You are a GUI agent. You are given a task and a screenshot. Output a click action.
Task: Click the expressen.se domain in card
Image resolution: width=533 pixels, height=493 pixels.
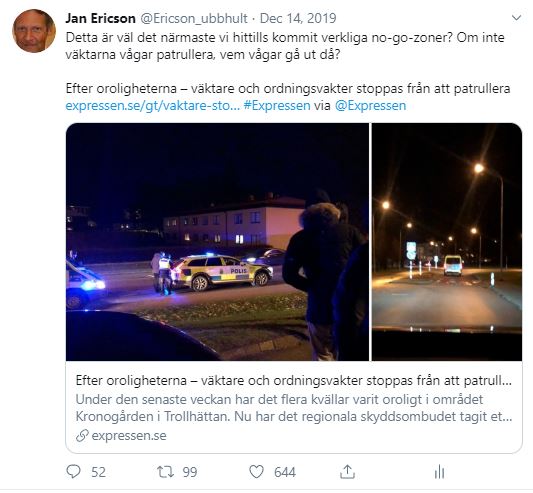(129, 436)
